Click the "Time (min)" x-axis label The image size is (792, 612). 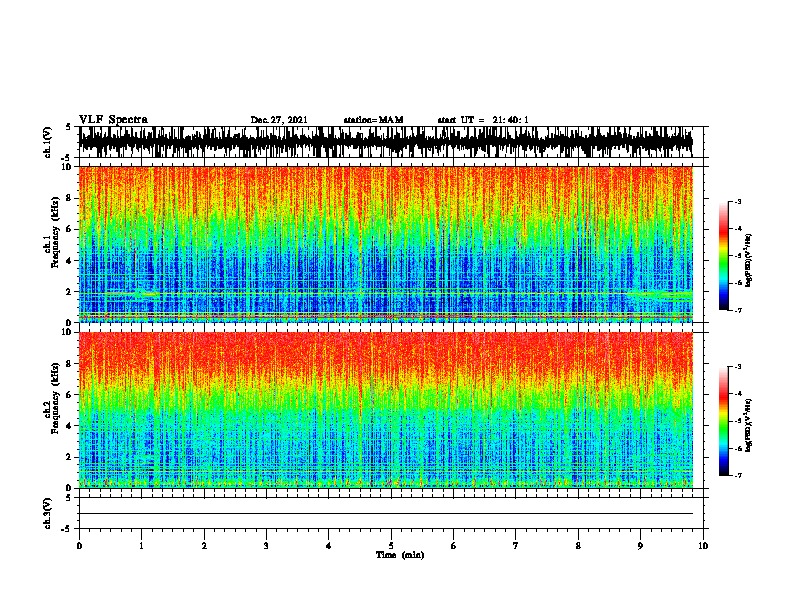400,555
